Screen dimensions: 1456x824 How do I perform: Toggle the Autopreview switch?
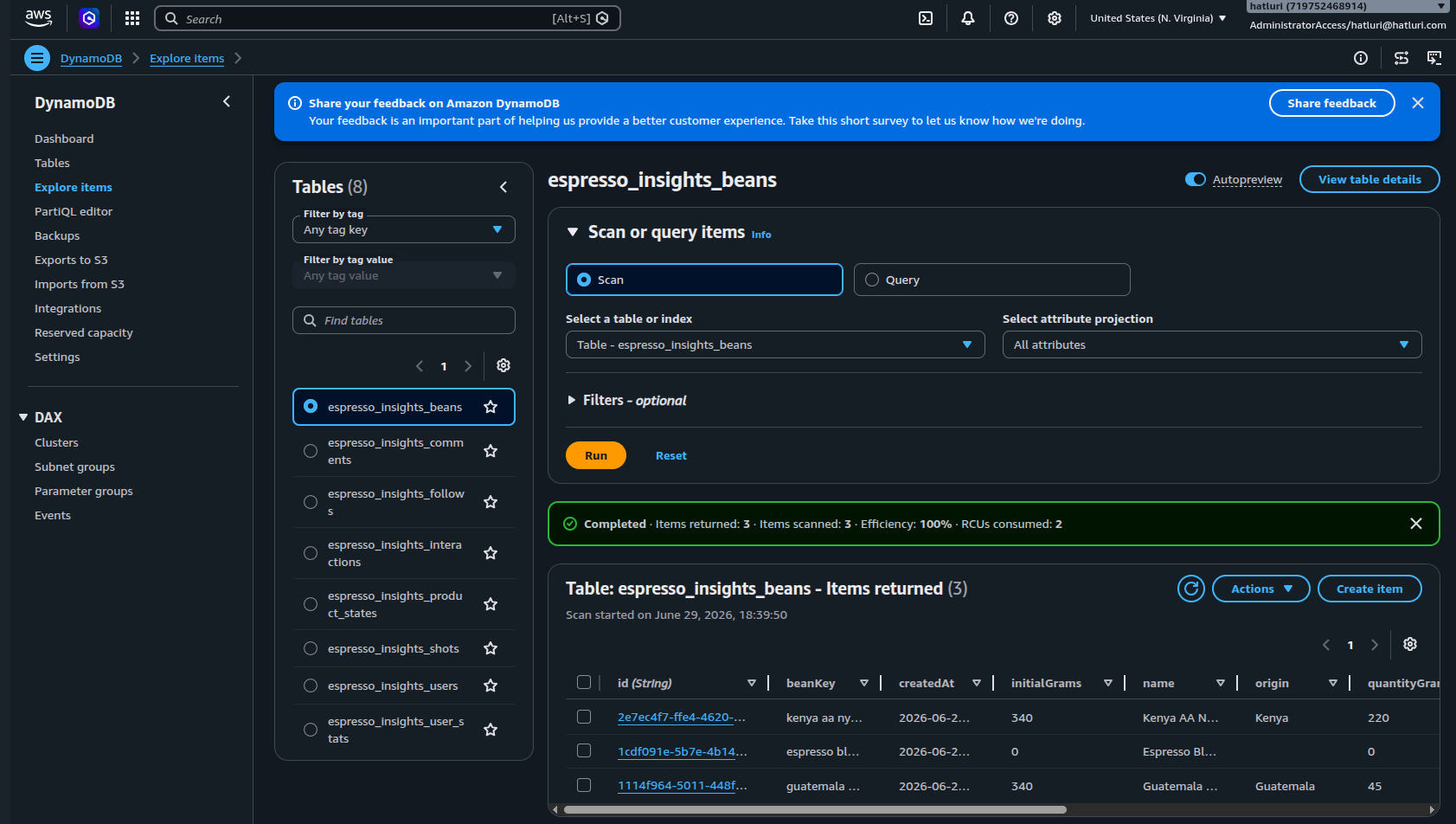(x=1196, y=179)
